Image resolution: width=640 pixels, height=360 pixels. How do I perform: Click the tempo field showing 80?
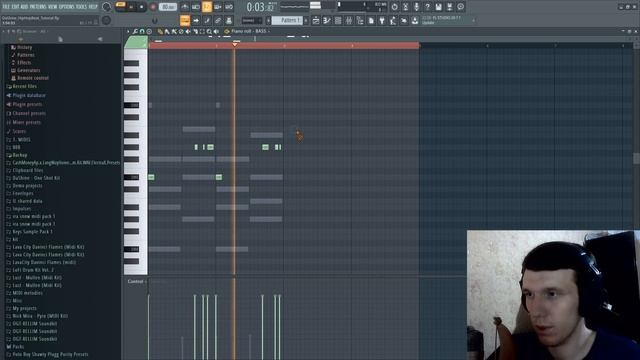168,7
